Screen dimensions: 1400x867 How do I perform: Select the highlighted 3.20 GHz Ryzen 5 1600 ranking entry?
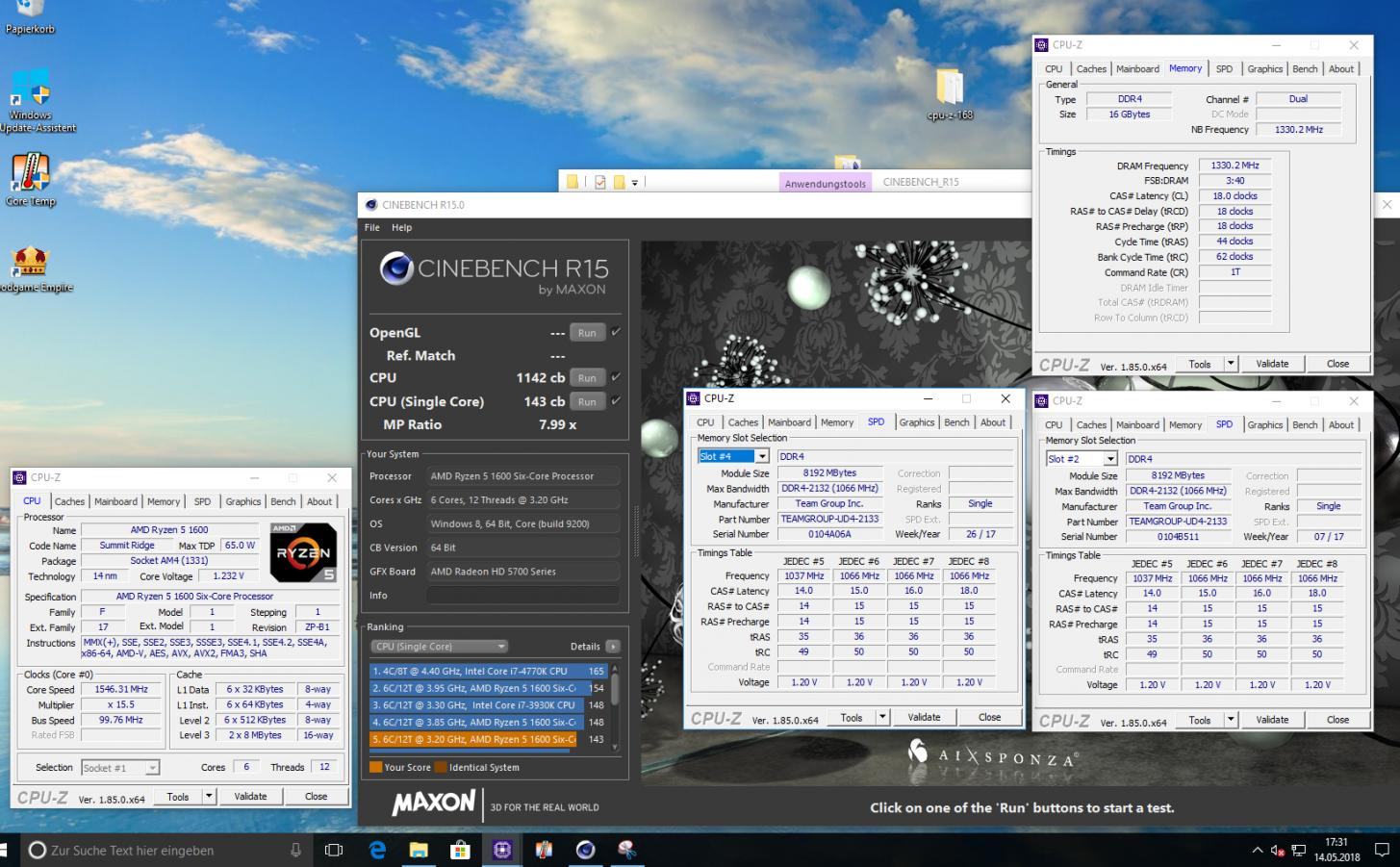pyautogui.click(x=489, y=740)
